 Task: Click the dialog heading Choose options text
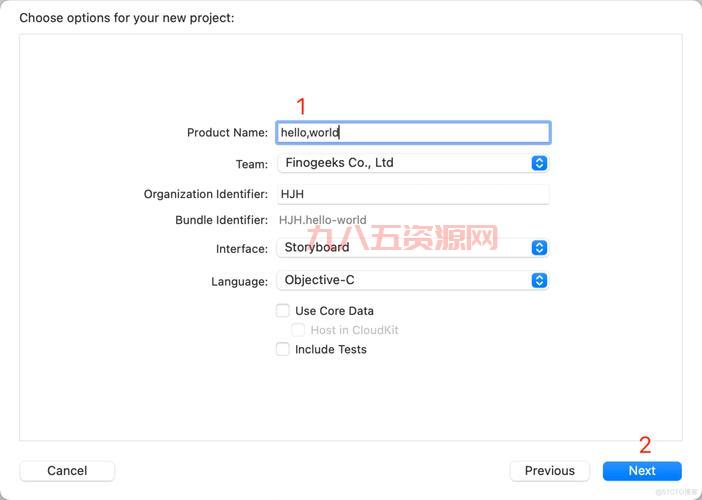click(x=127, y=18)
